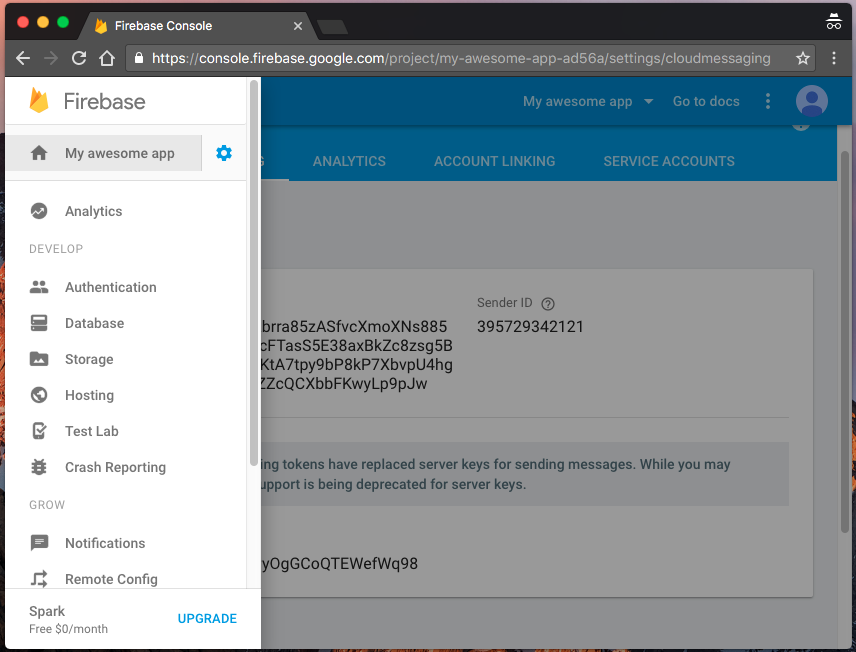Click the home icon beside My awesome app
856x652 pixels.
pyautogui.click(x=39, y=153)
